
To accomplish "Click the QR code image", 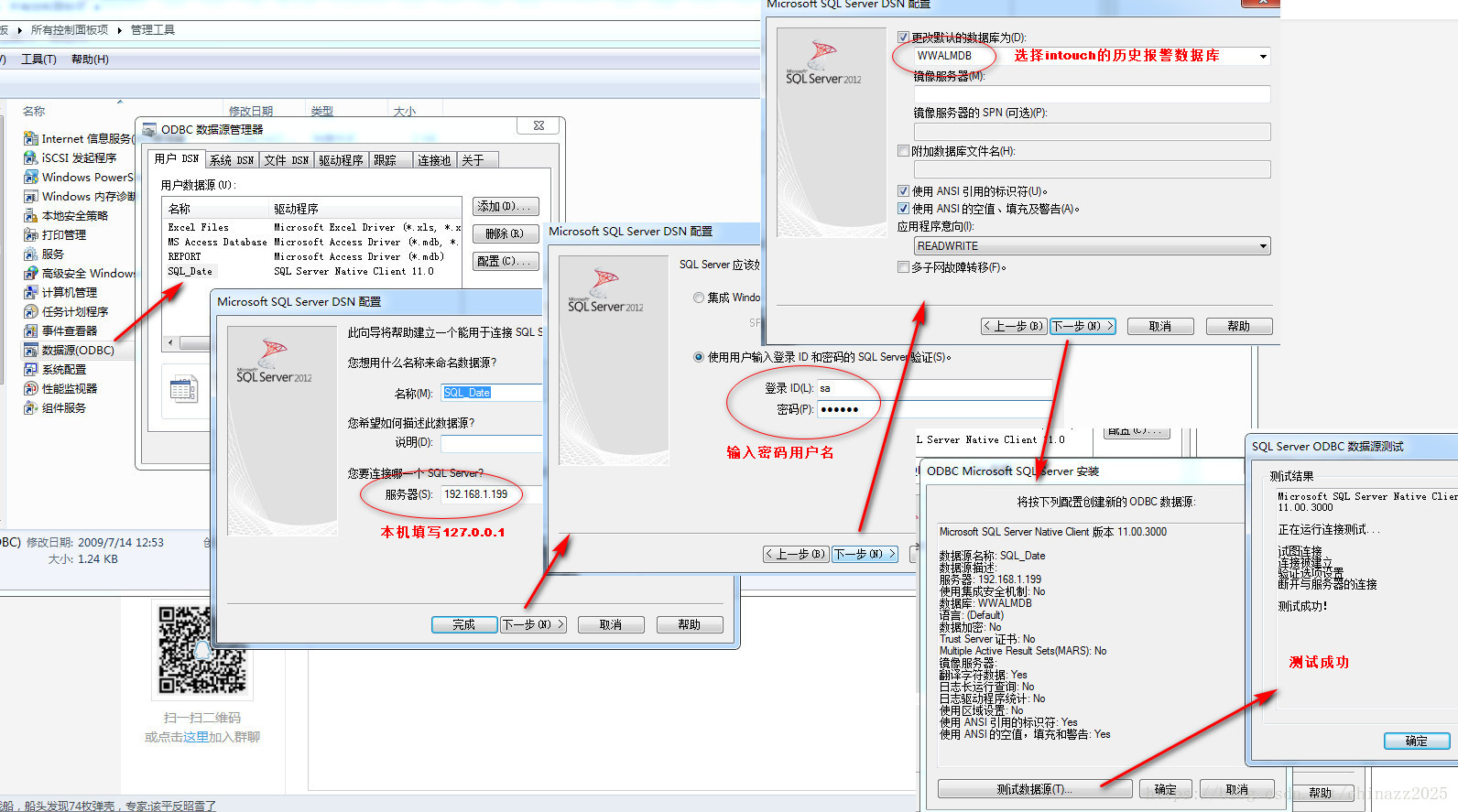I will [202, 650].
